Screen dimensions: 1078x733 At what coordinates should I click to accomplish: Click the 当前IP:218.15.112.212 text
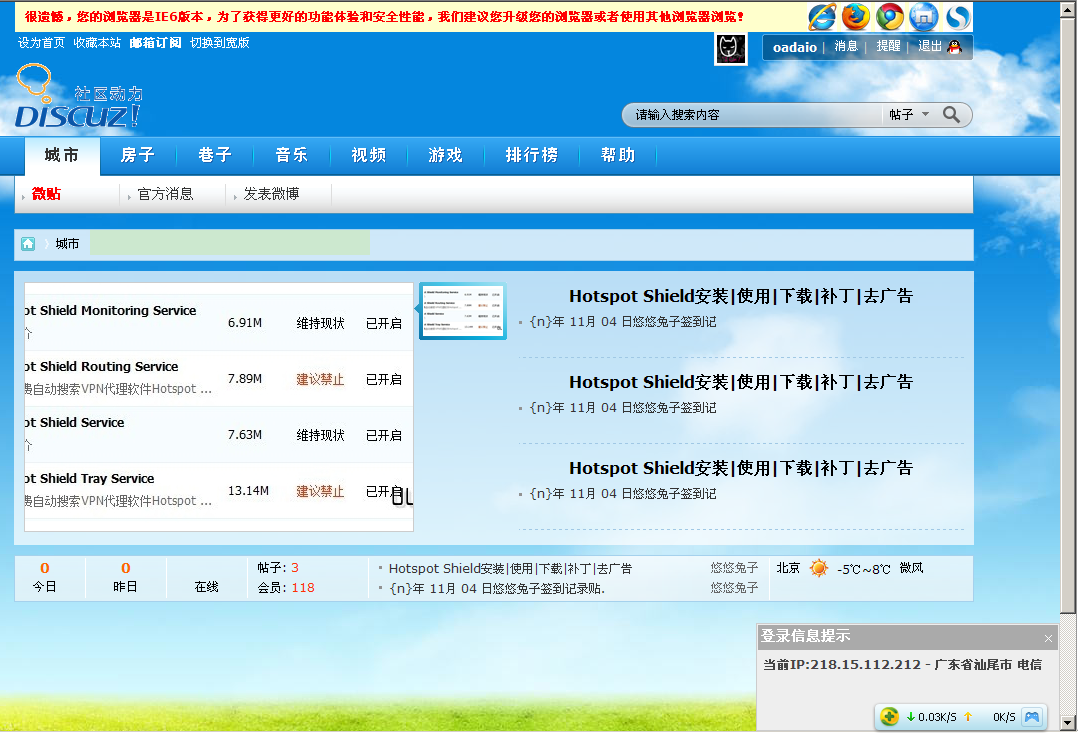[842, 665]
